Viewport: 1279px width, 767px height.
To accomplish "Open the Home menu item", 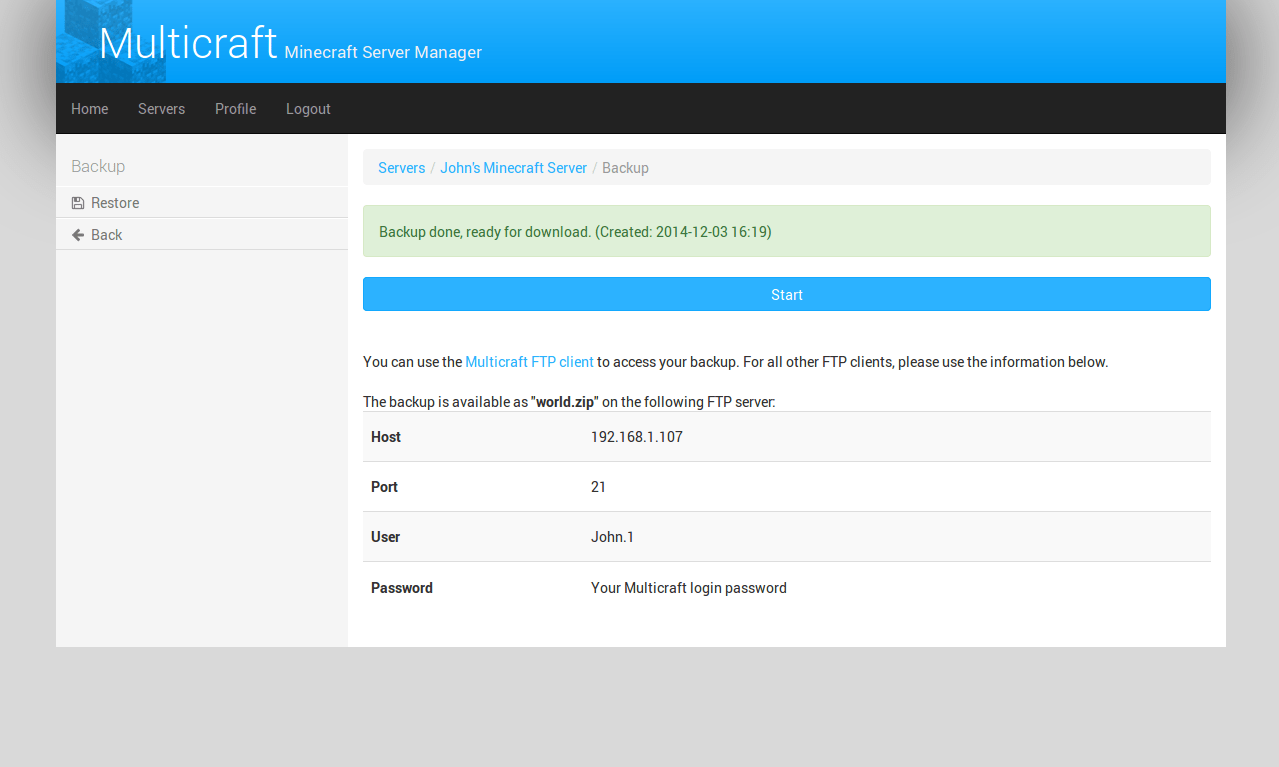I will [90, 109].
